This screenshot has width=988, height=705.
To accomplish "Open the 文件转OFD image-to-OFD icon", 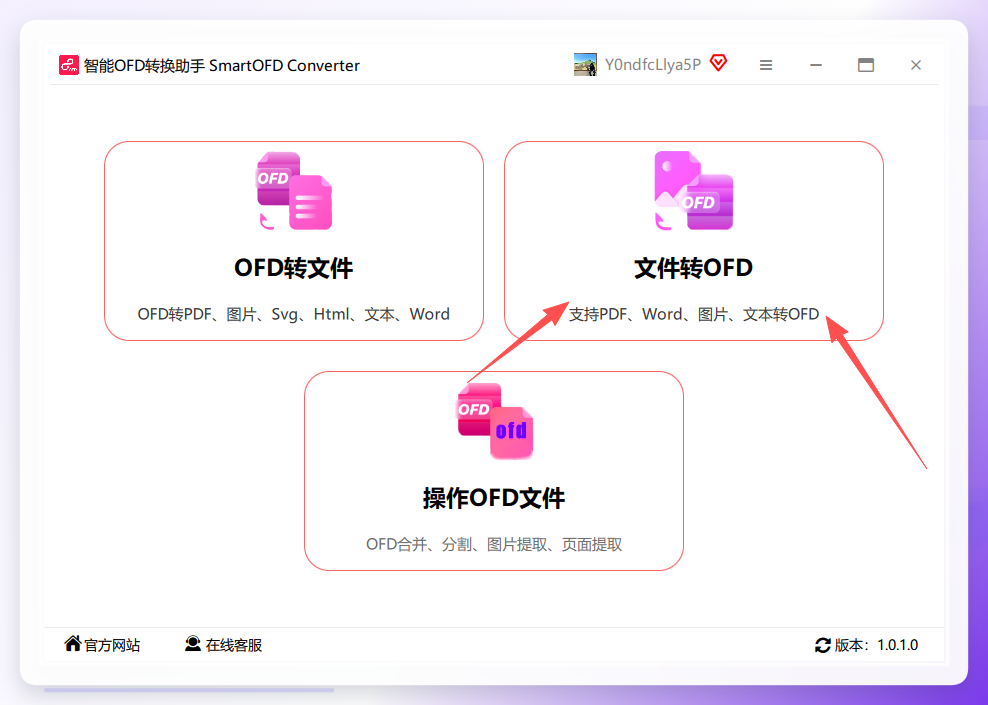I will [694, 191].
